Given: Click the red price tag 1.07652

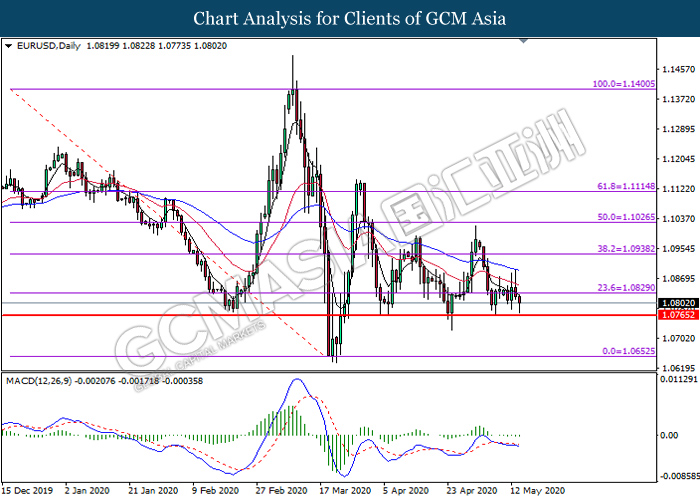Looking at the screenshot, I should (677, 315).
